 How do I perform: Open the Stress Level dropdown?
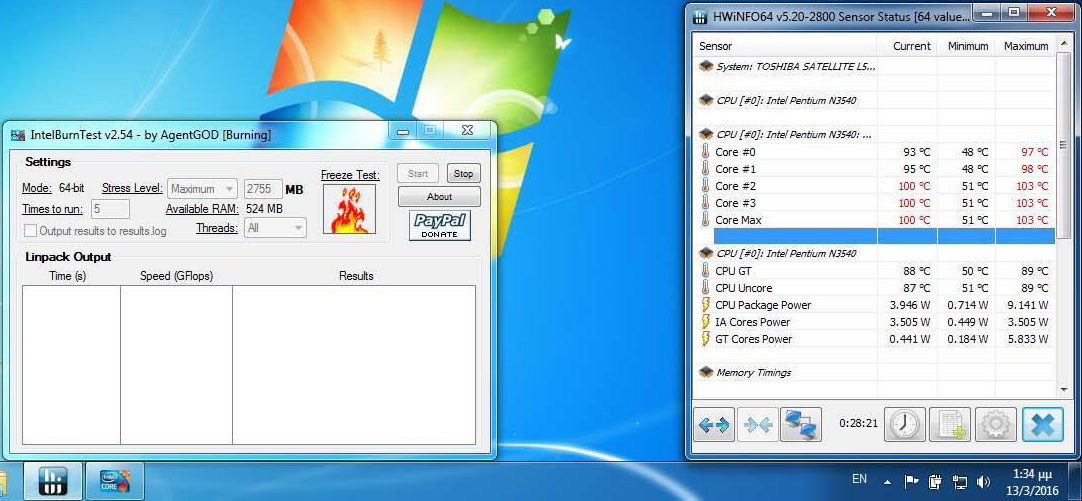pyautogui.click(x=202, y=189)
